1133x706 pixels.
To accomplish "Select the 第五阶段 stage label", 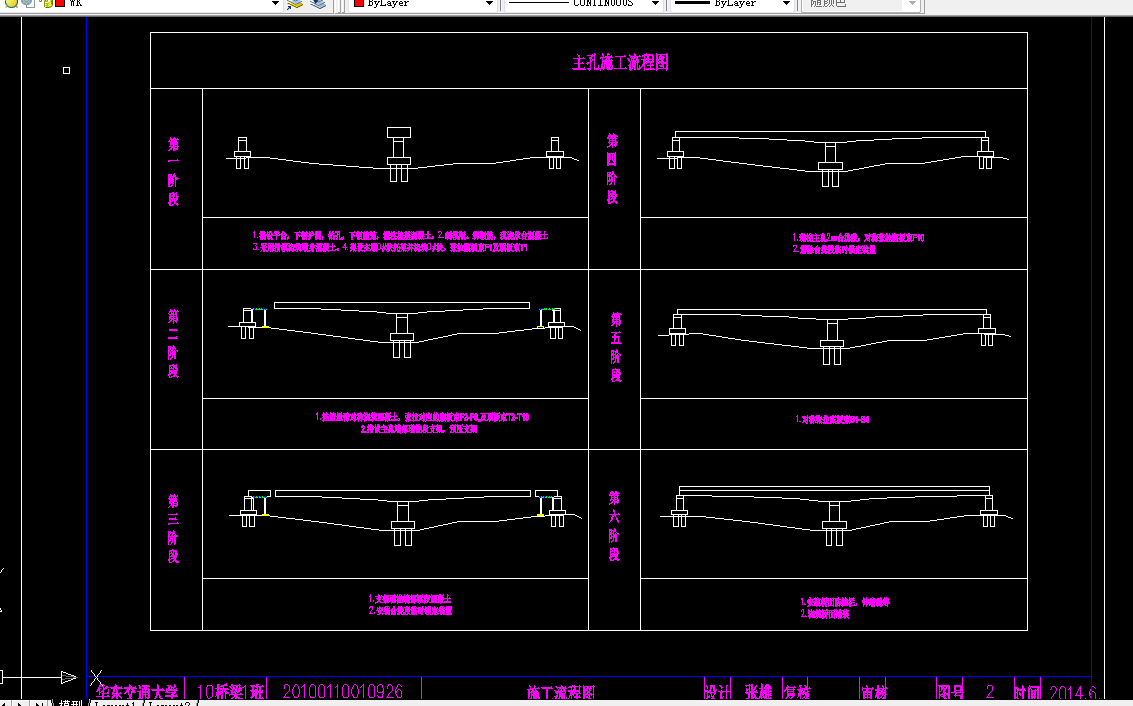I will coord(616,347).
